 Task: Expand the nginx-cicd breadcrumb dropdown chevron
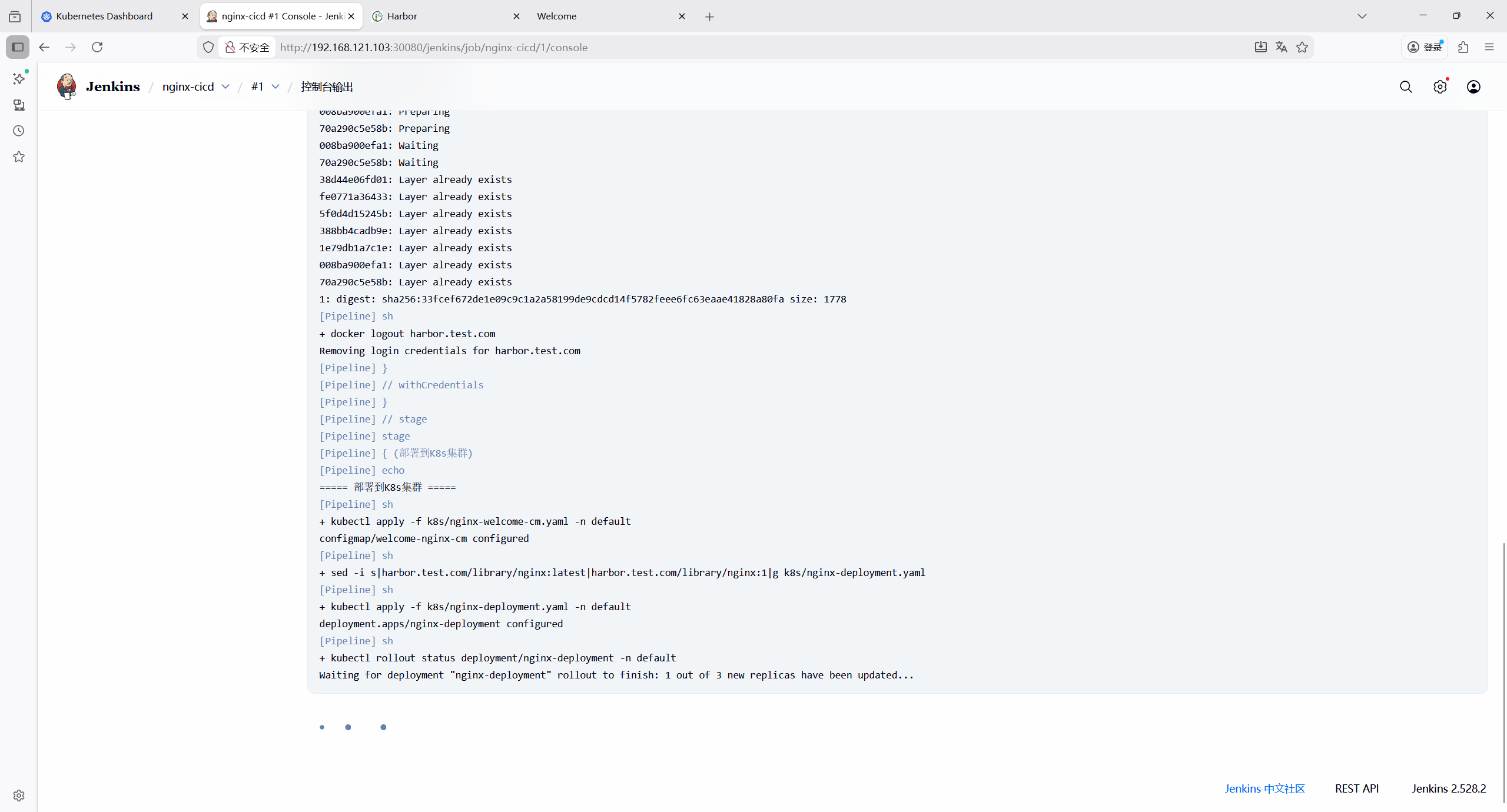click(225, 86)
